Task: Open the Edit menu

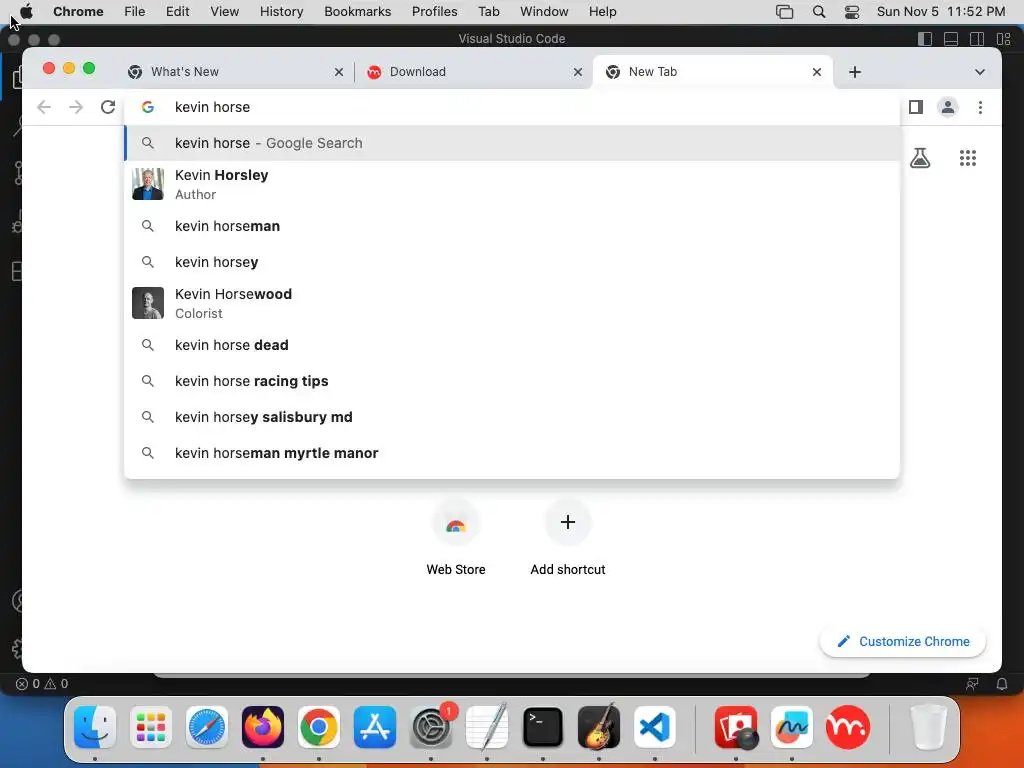Action: pyautogui.click(x=177, y=12)
